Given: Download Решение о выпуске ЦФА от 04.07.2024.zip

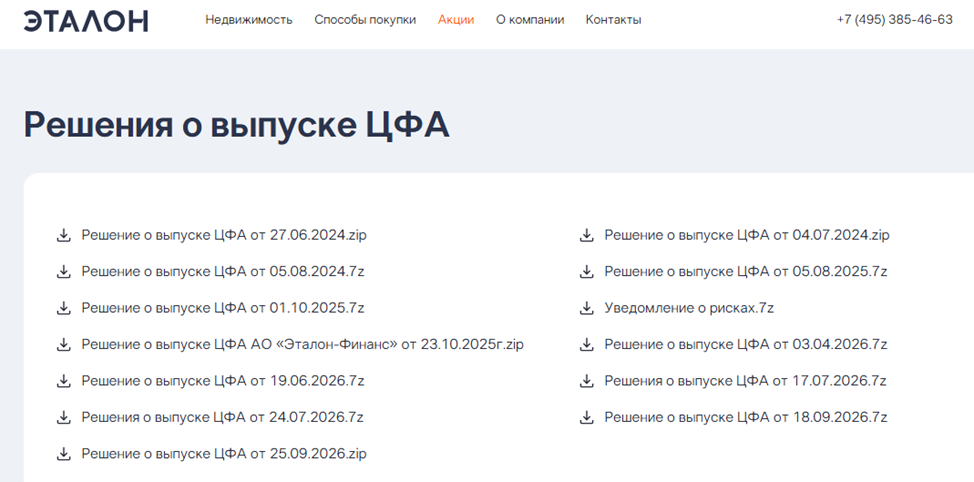Looking at the screenshot, I should [747, 235].
